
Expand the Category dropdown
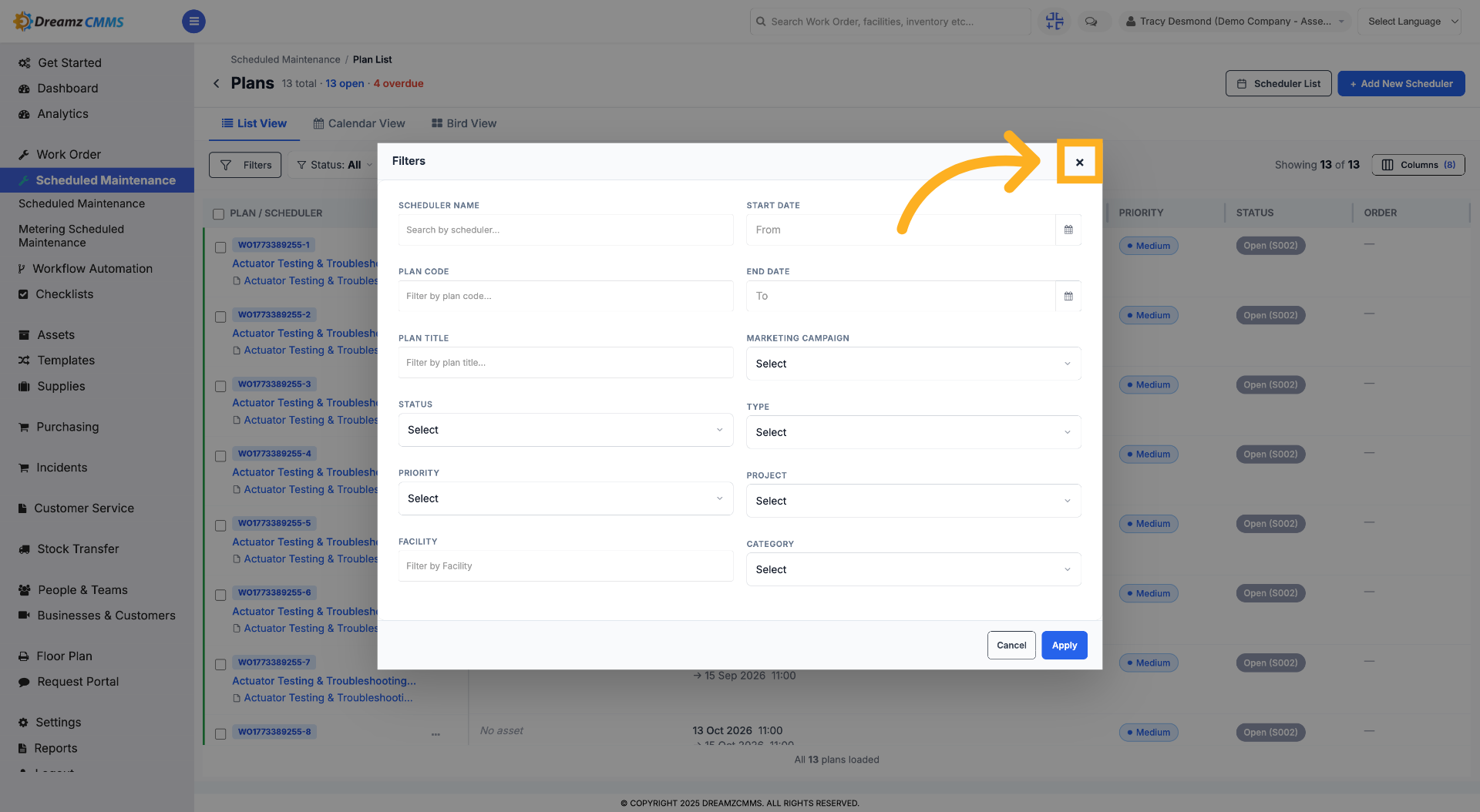point(913,569)
